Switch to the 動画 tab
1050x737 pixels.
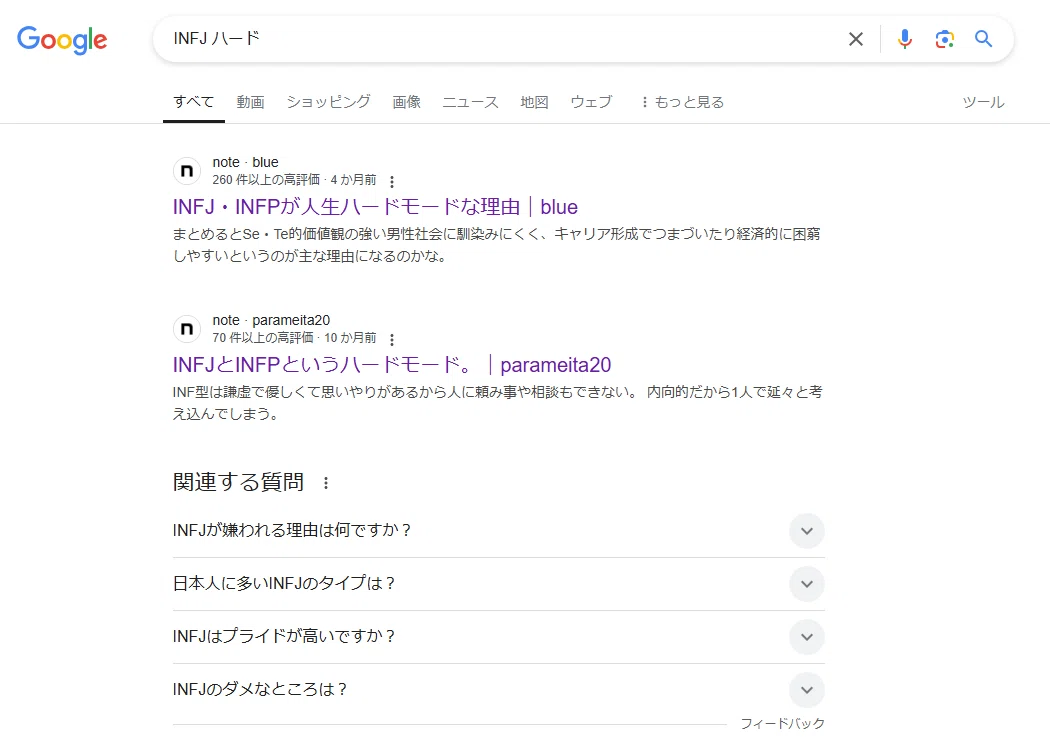pyautogui.click(x=250, y=102)
